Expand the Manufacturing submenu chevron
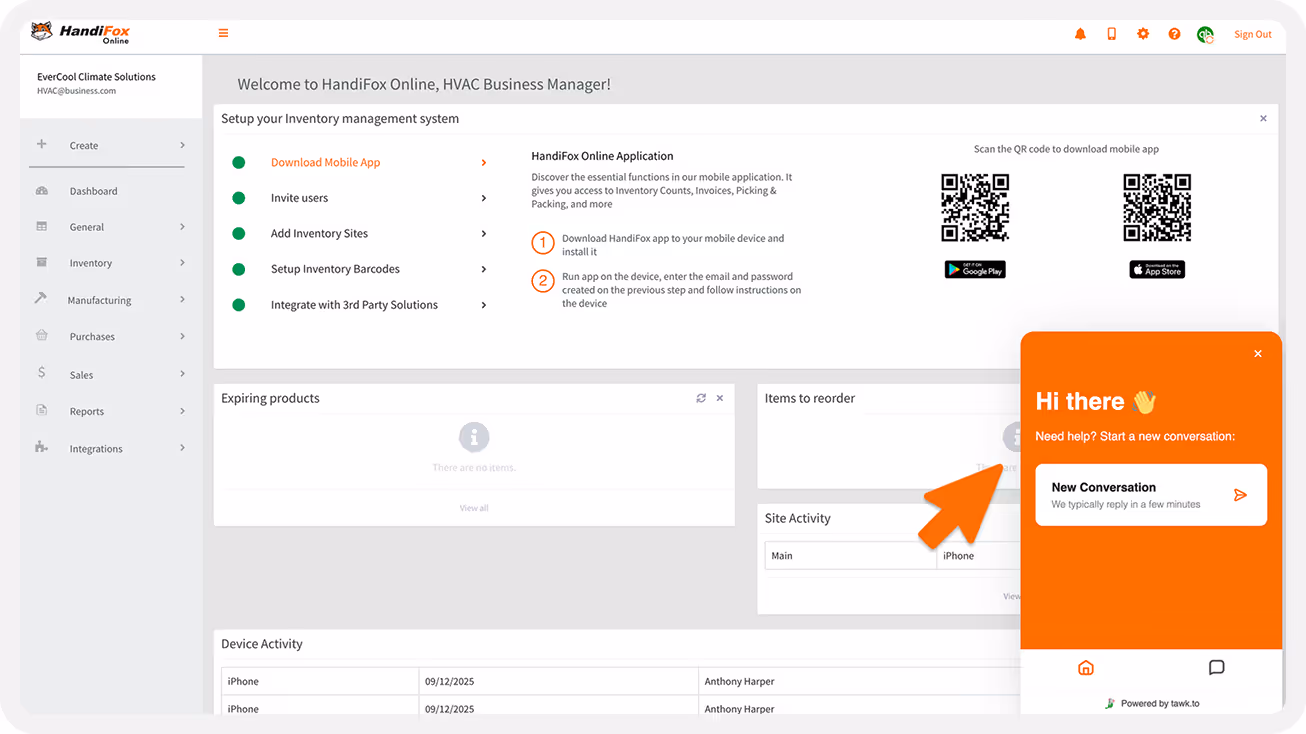Image resolution: width=1306 pixels, height=734 pixels. [x=182, y=299]
